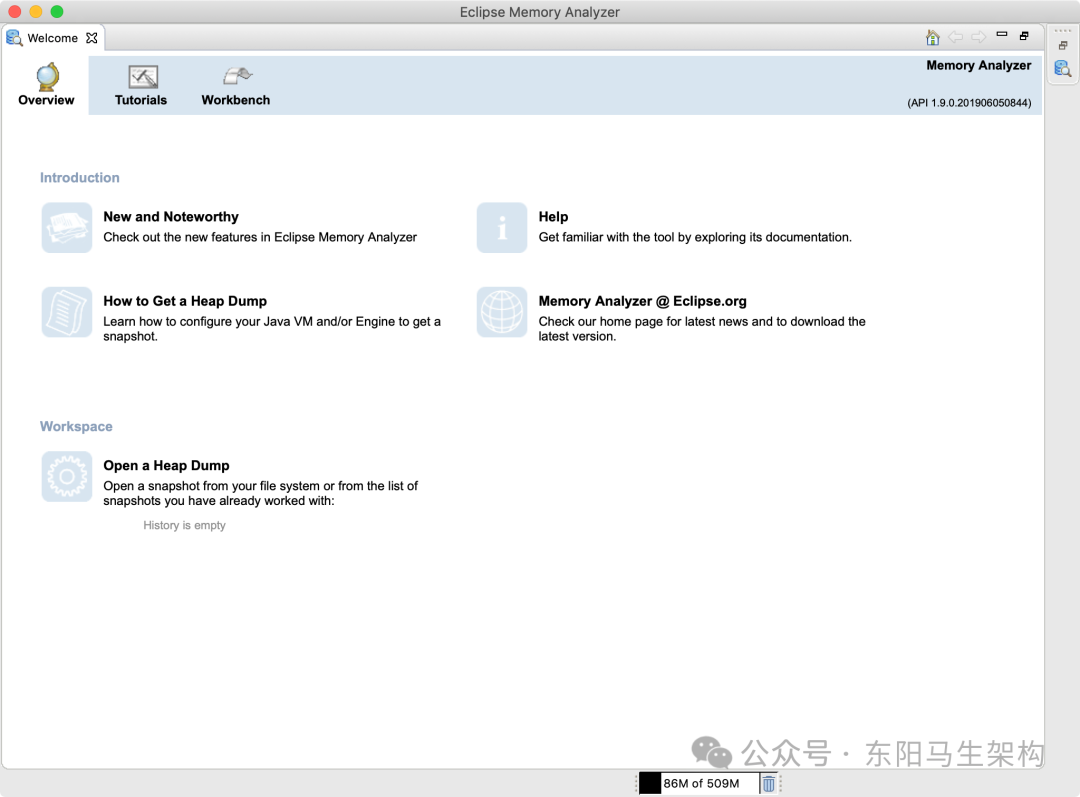Open the Overview globe icon
This screenshot has width=1080, height=797.
[48, 77]
